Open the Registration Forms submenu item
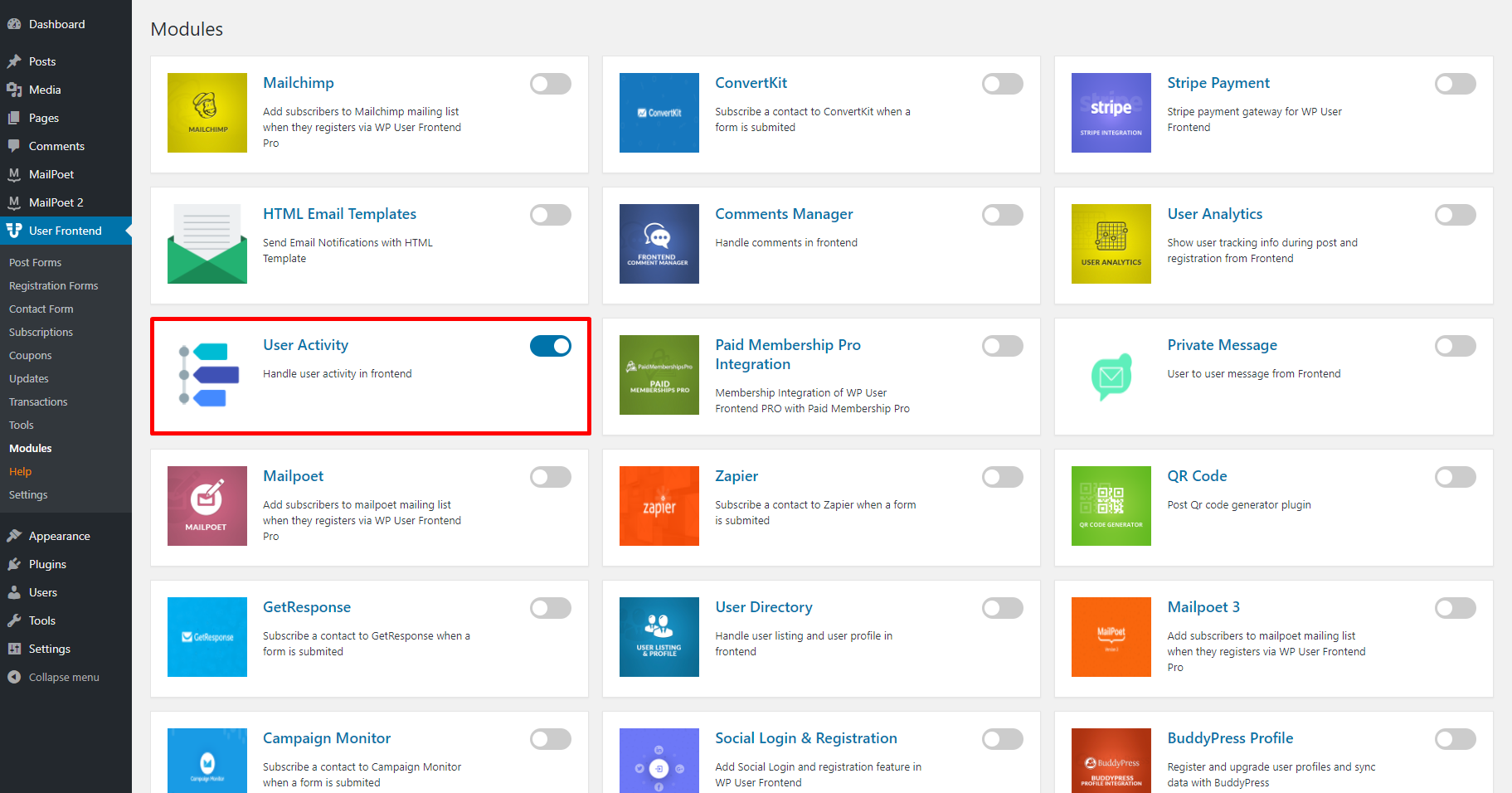 click(53, 285)
